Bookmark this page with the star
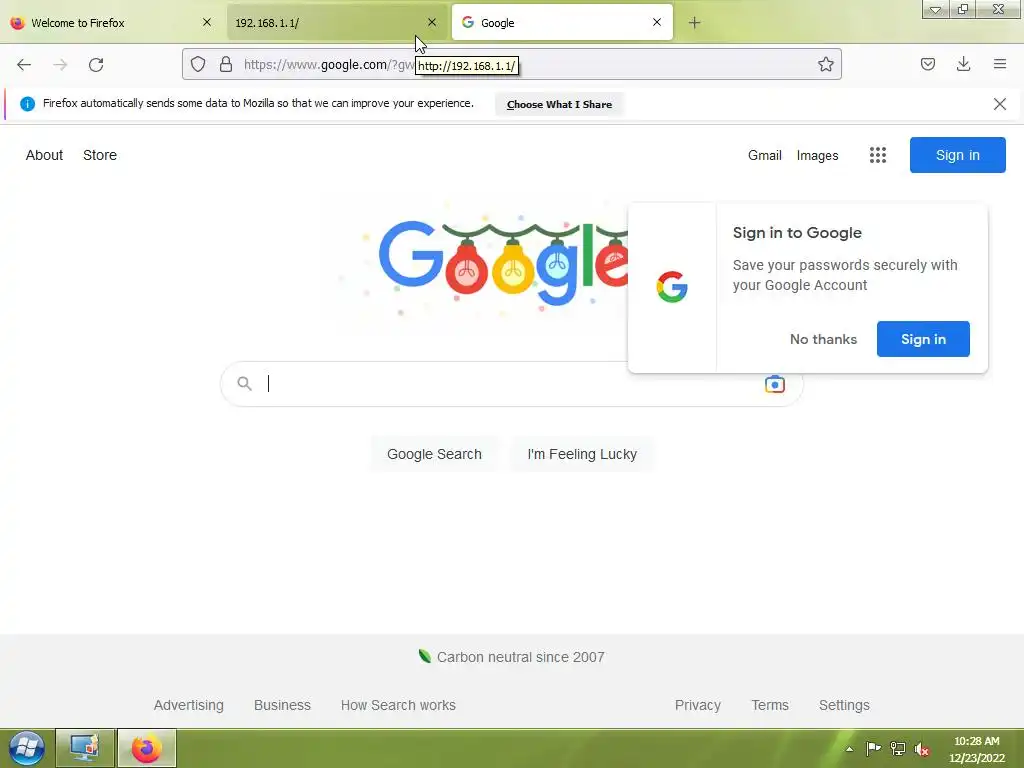The width and height of the screenshot is (1024, 768). 825,64
